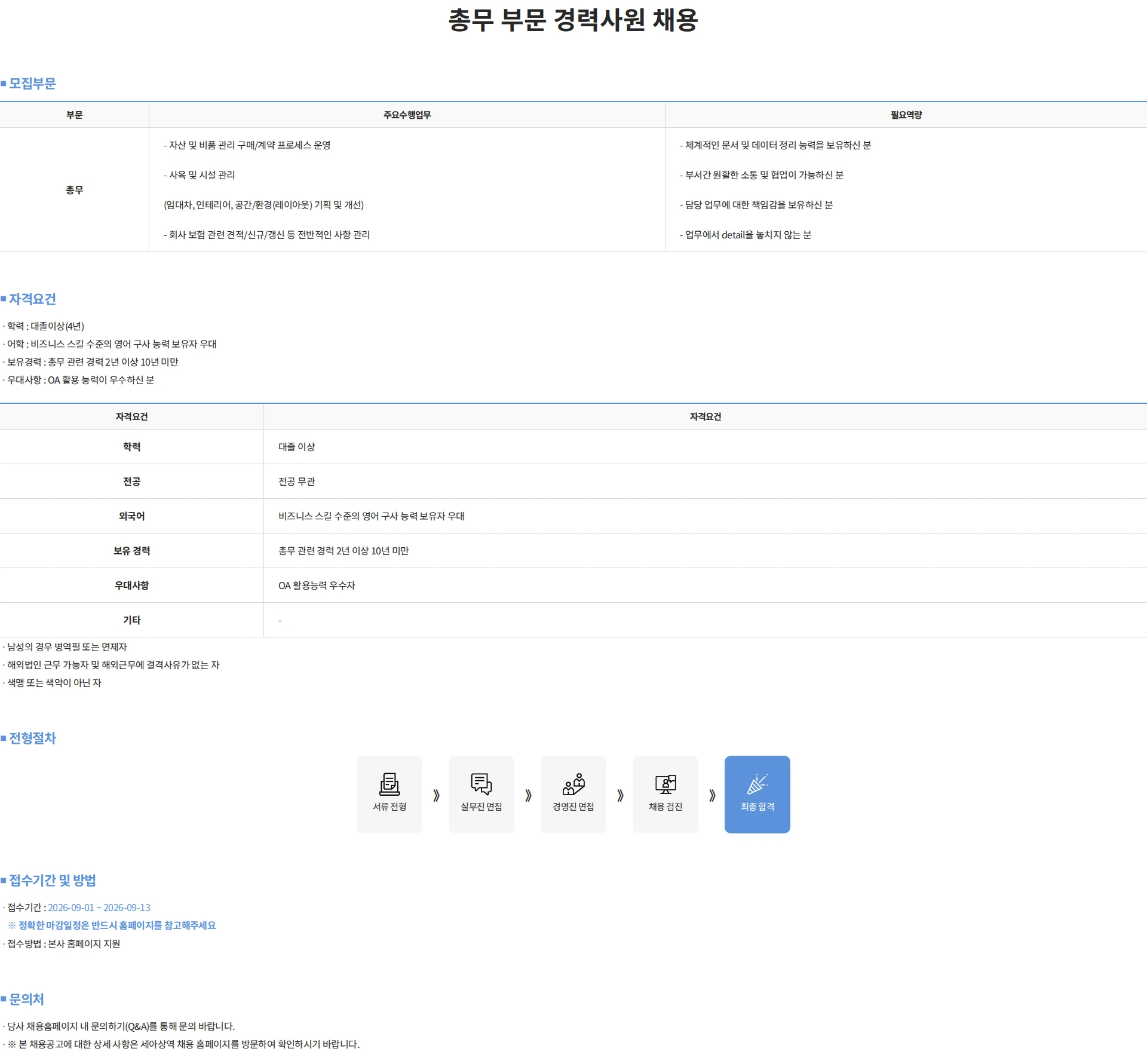The width and height of the screenshot is (1147, 1064).
Task: Click the arrow after 서류 전형
Action: [x=436, y=795]
